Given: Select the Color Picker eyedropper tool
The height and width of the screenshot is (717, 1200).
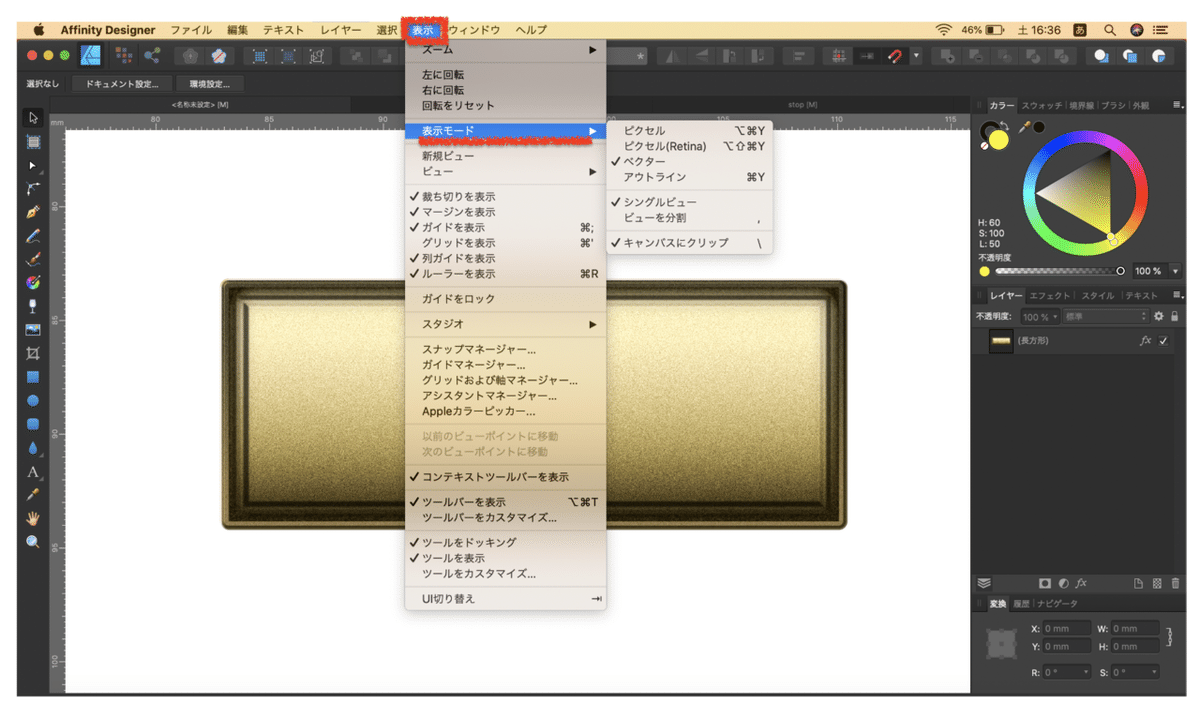Looking at the screenshot, I should [33, 495].
